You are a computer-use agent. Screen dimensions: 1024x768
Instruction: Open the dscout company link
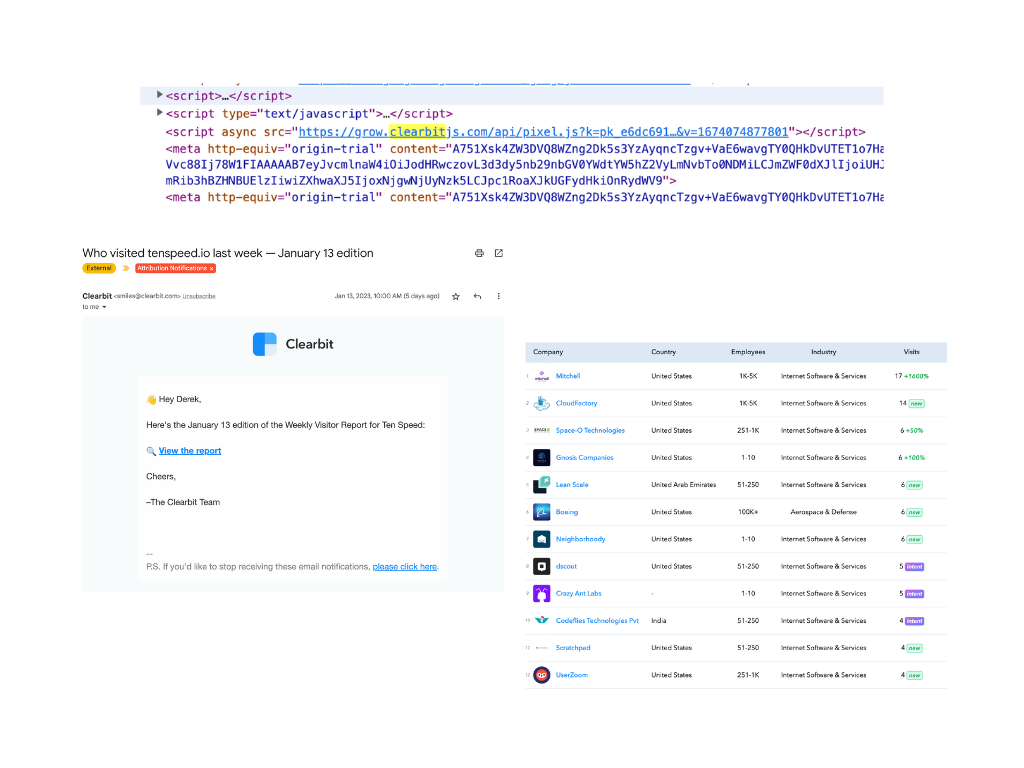566,566
